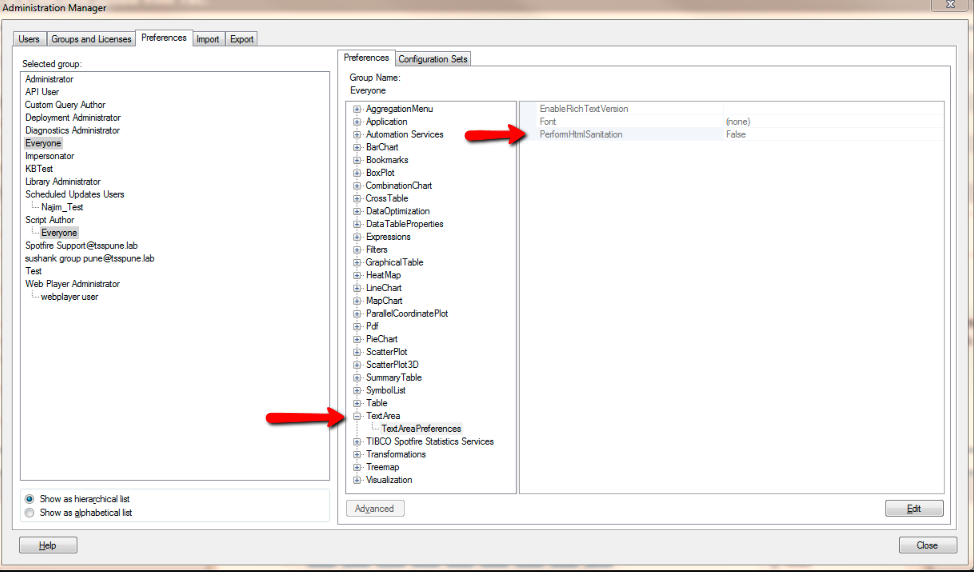Viewport: 974px width, 572px height.
Task: Select the API User group
Action: tap(42, 92)
